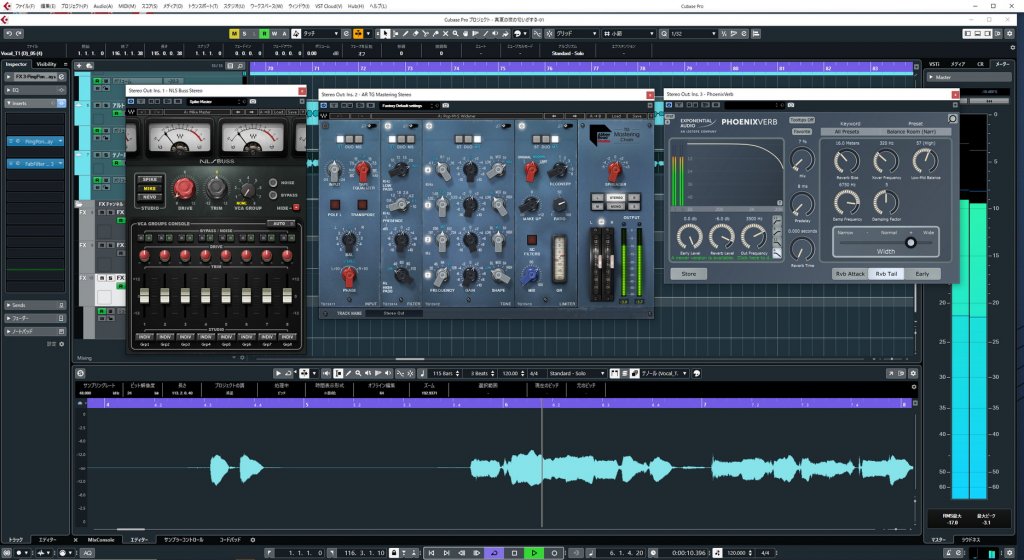The height and width of the screenshot is (560, 1024).
Task: Select the Object Selection arrow tool
Action: [x=386, y=33]
